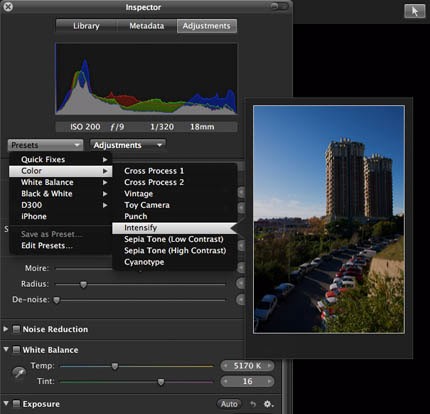Decrease Tint value with left stepper arrow
The width and height of the screenshot is (430, 414).
(226, 381)
